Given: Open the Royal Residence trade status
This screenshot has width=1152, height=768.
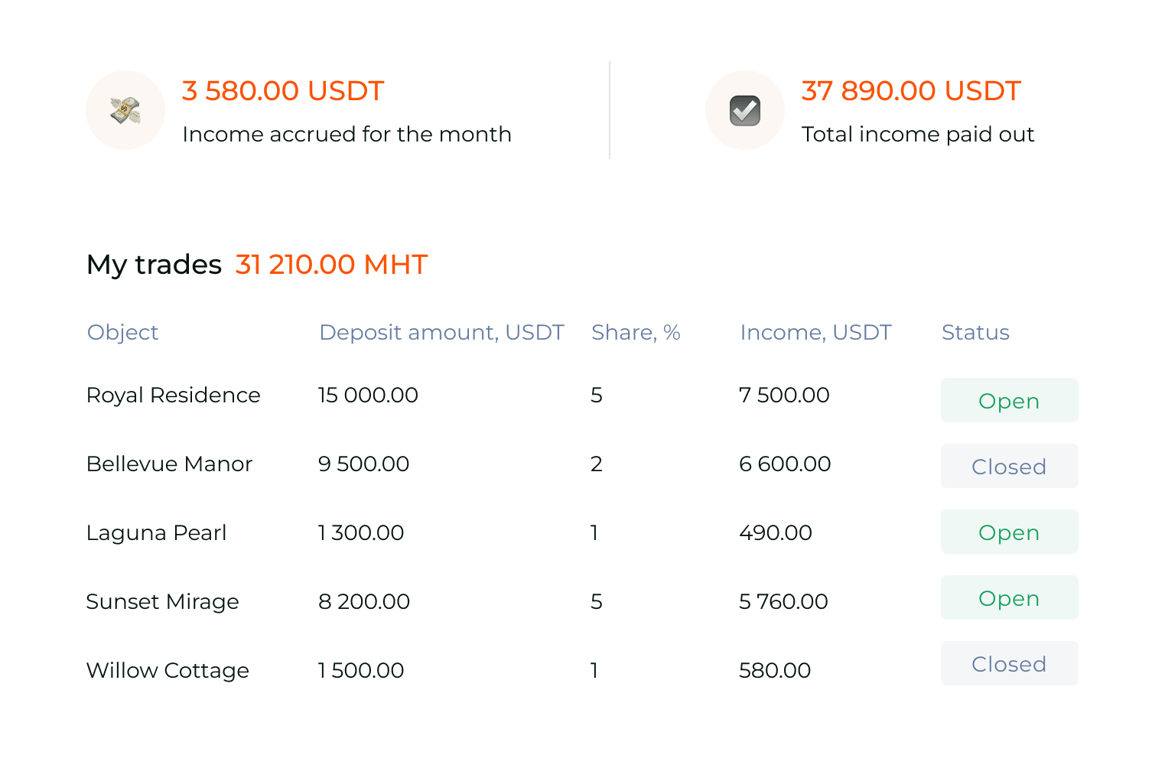Looking at the screenshot, I should point(1009,400).
